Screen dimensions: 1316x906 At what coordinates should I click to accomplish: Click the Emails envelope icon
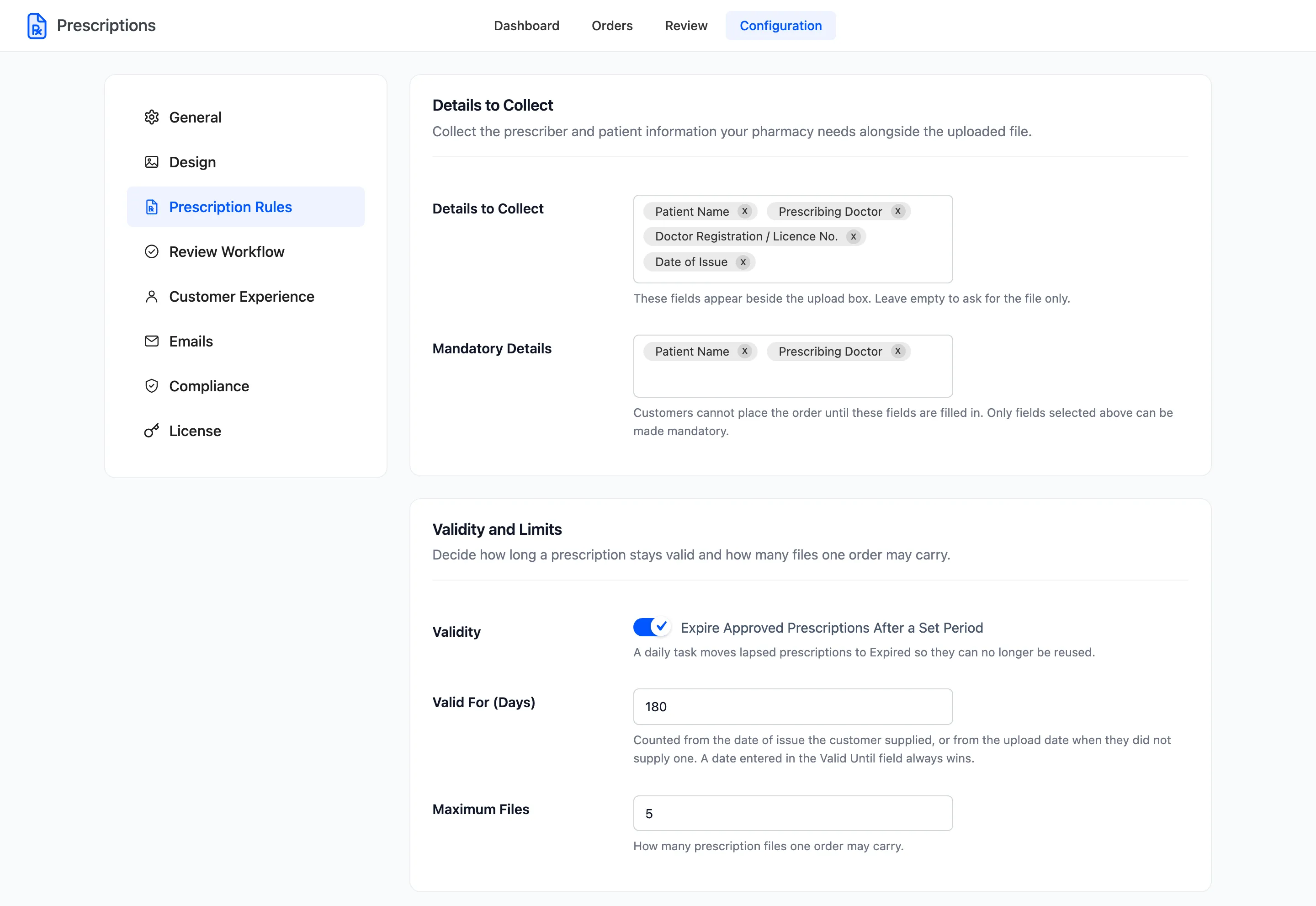pos(152,341)
